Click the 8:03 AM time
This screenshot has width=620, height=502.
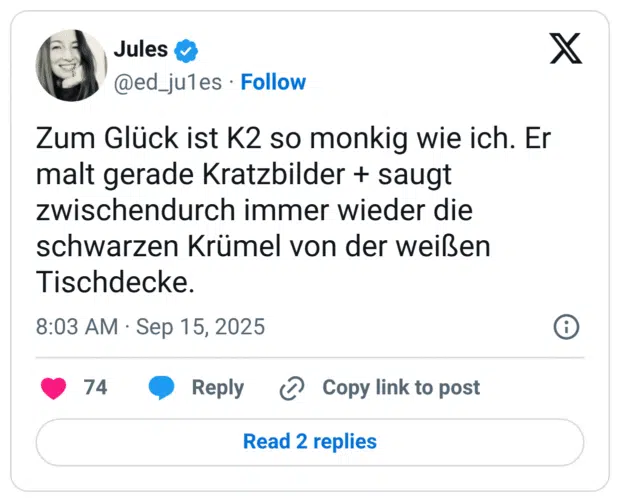pos(76,328)
